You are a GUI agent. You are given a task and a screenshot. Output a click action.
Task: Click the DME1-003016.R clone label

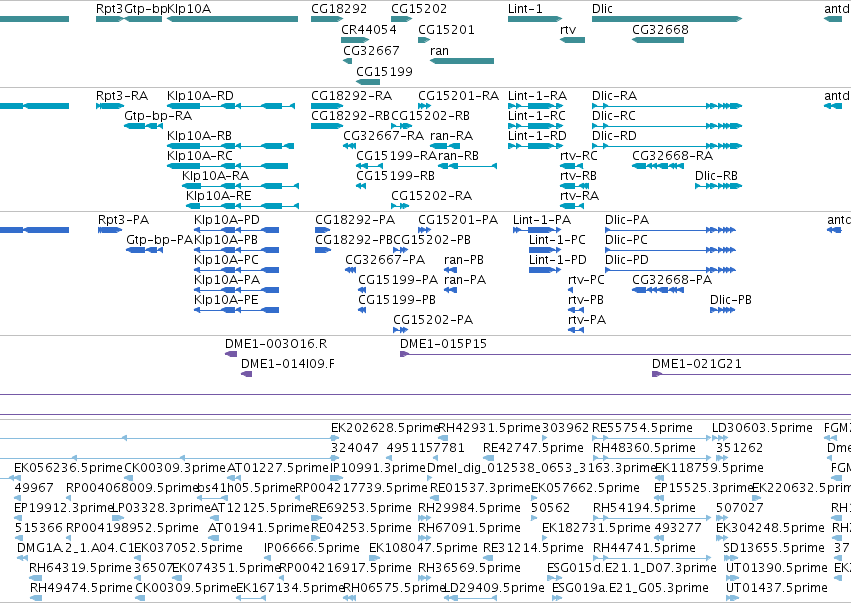point(276,344)
